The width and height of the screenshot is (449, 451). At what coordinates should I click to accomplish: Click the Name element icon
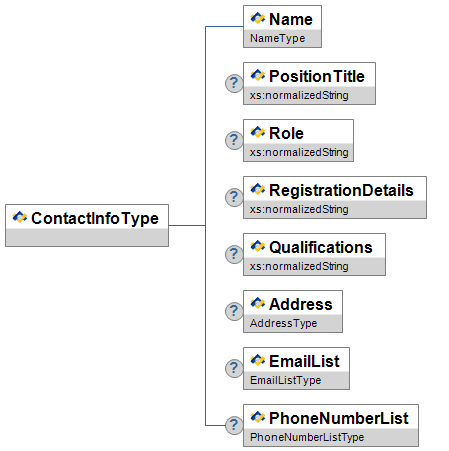click(x=258, y=18)
